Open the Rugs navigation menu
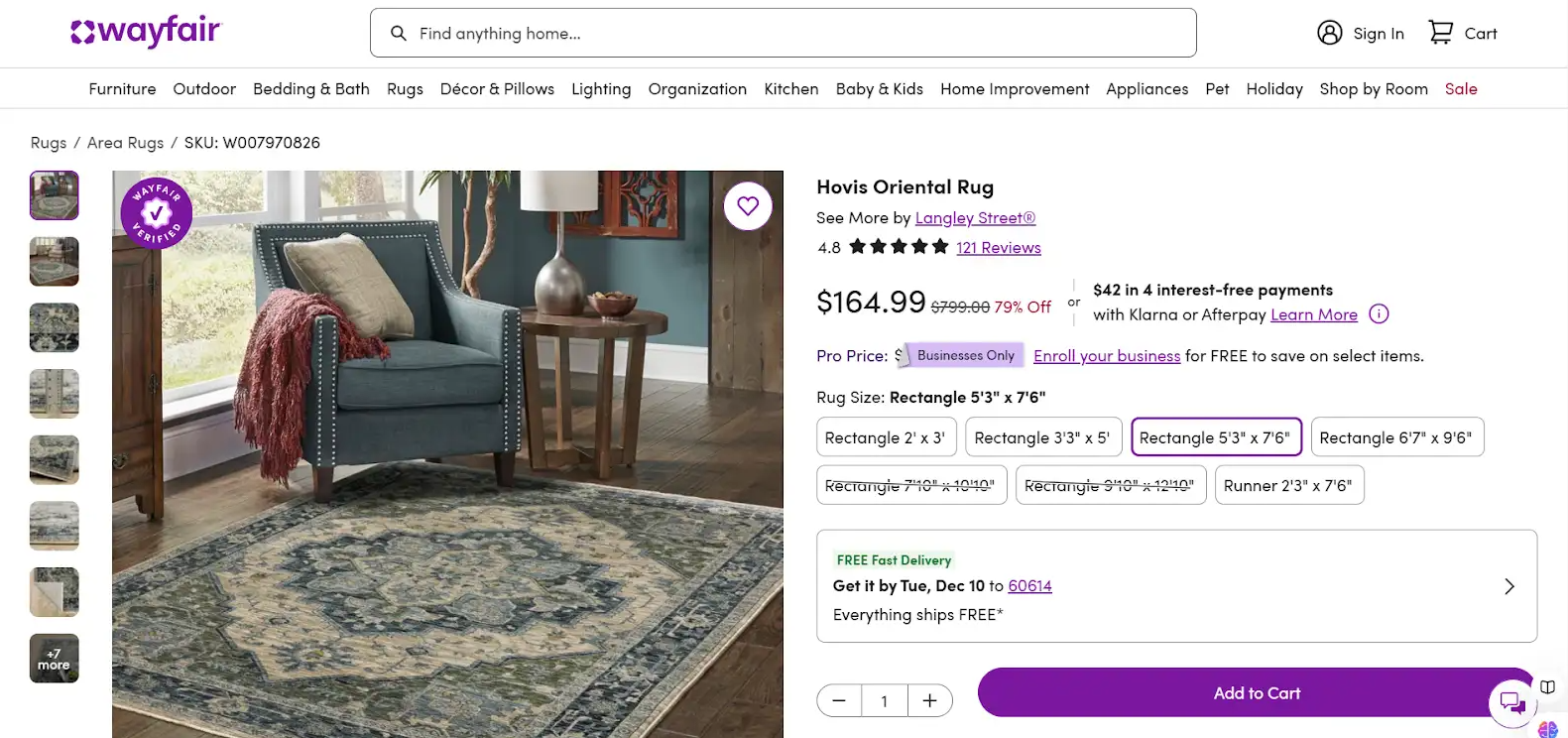The height and width of the screenshot is (738, 1568). (x=405, y=88)
